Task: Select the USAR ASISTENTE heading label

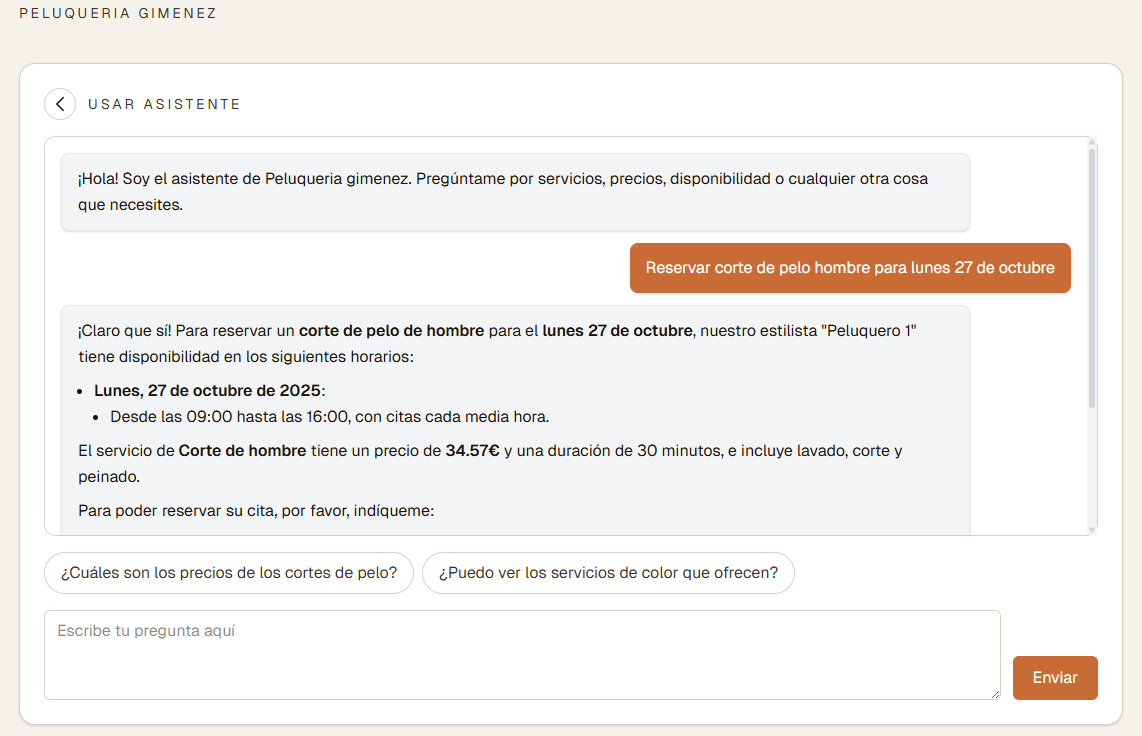Action: point(164,103)
